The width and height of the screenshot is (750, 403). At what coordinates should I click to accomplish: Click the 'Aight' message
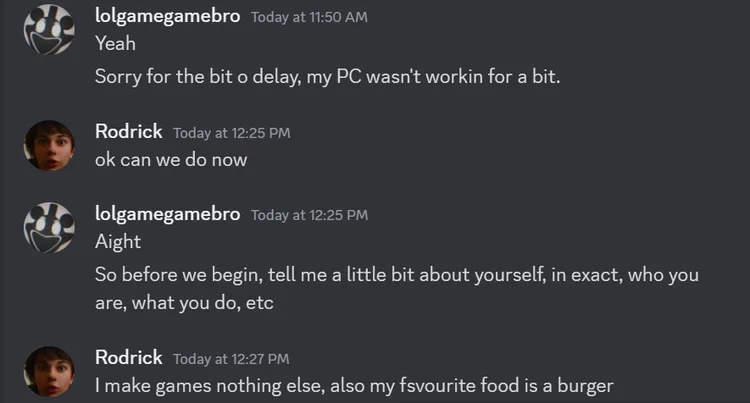(x=117, y=242)
